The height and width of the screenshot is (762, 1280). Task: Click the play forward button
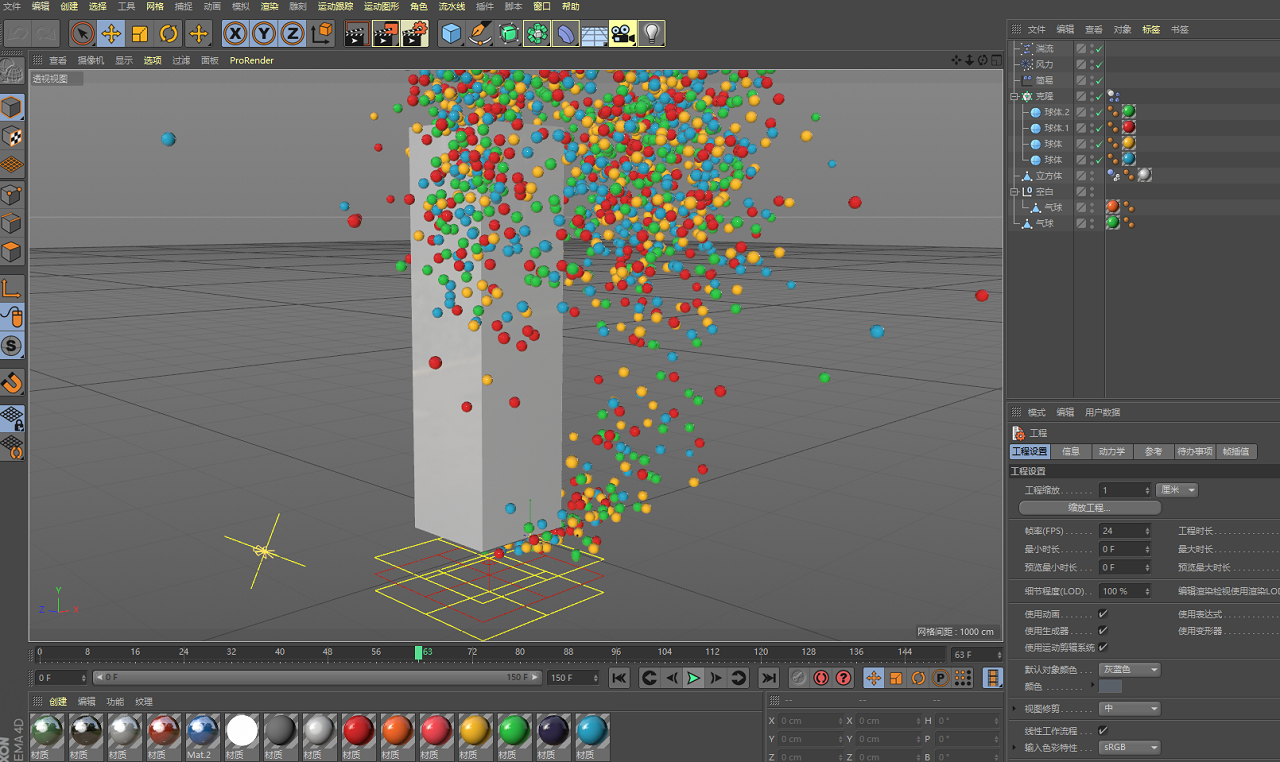click(x=694, y=678)
